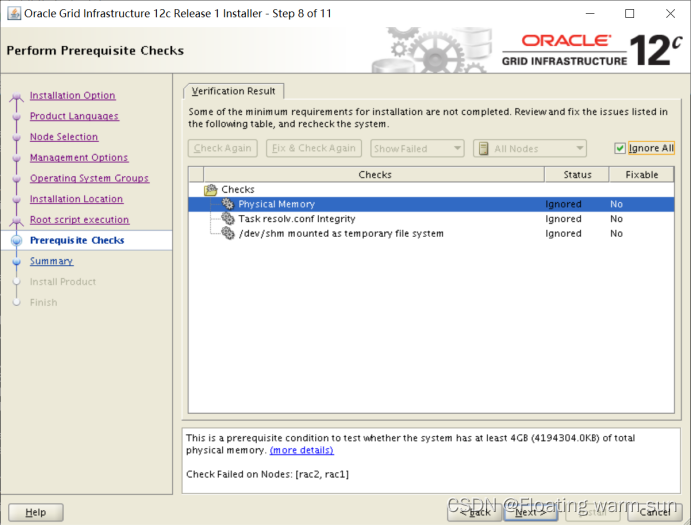Click the Fix & Check Again button
This screenshot has width=692, height=525.
coord(314,148)
